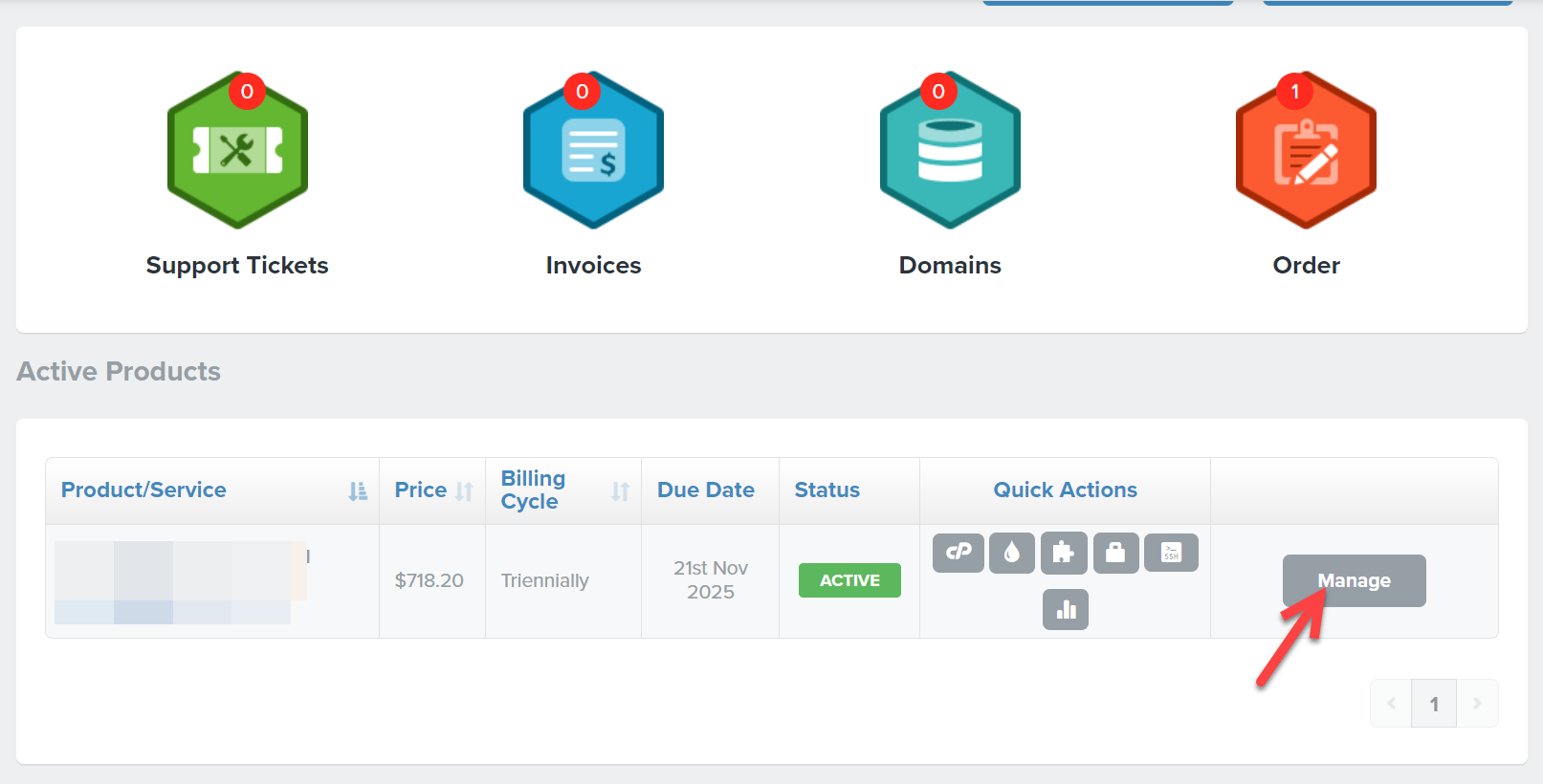Click the padlock quick action icon
This screenshot has width=1543, height=784.
(x=1115, y=553)
